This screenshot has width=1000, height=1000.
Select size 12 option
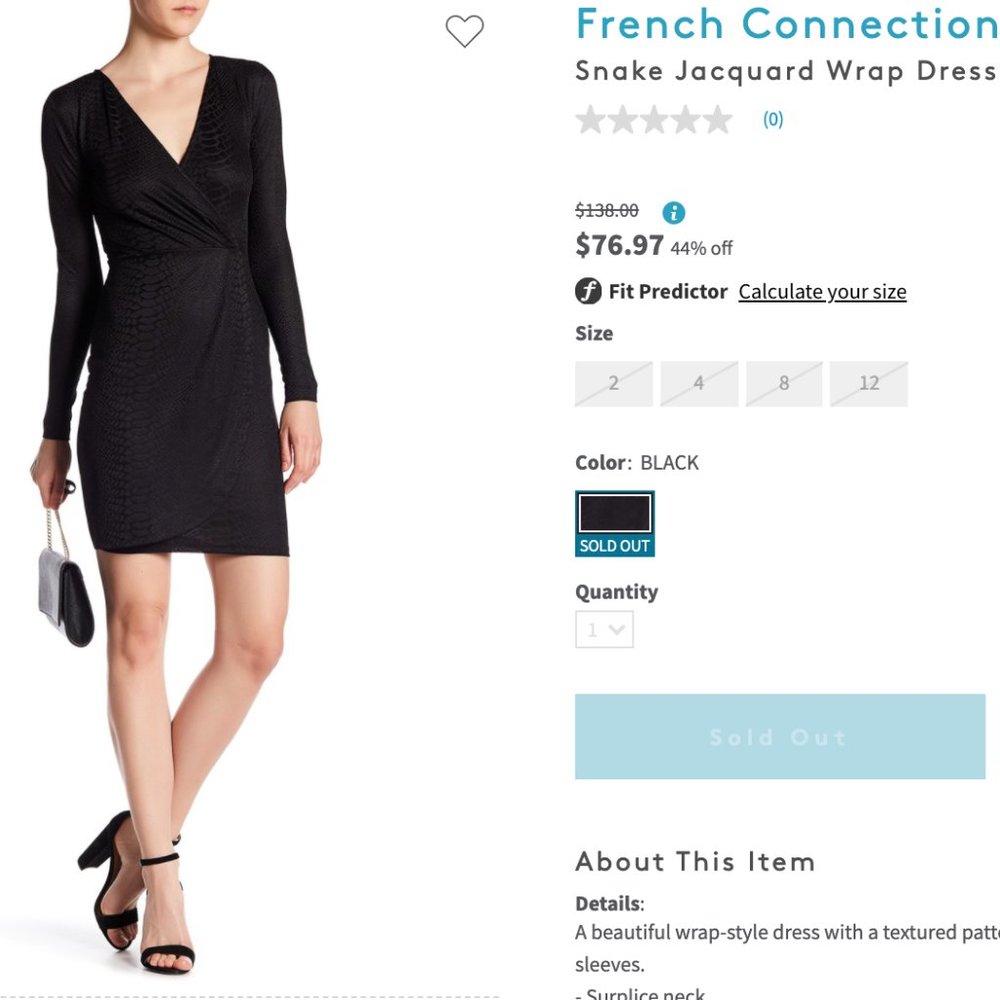(x=869, y=383)
